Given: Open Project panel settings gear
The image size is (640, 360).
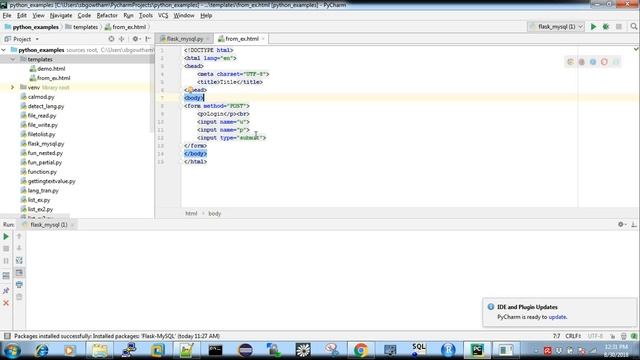Looking at the screenshot, I should [x=135, y=39].
